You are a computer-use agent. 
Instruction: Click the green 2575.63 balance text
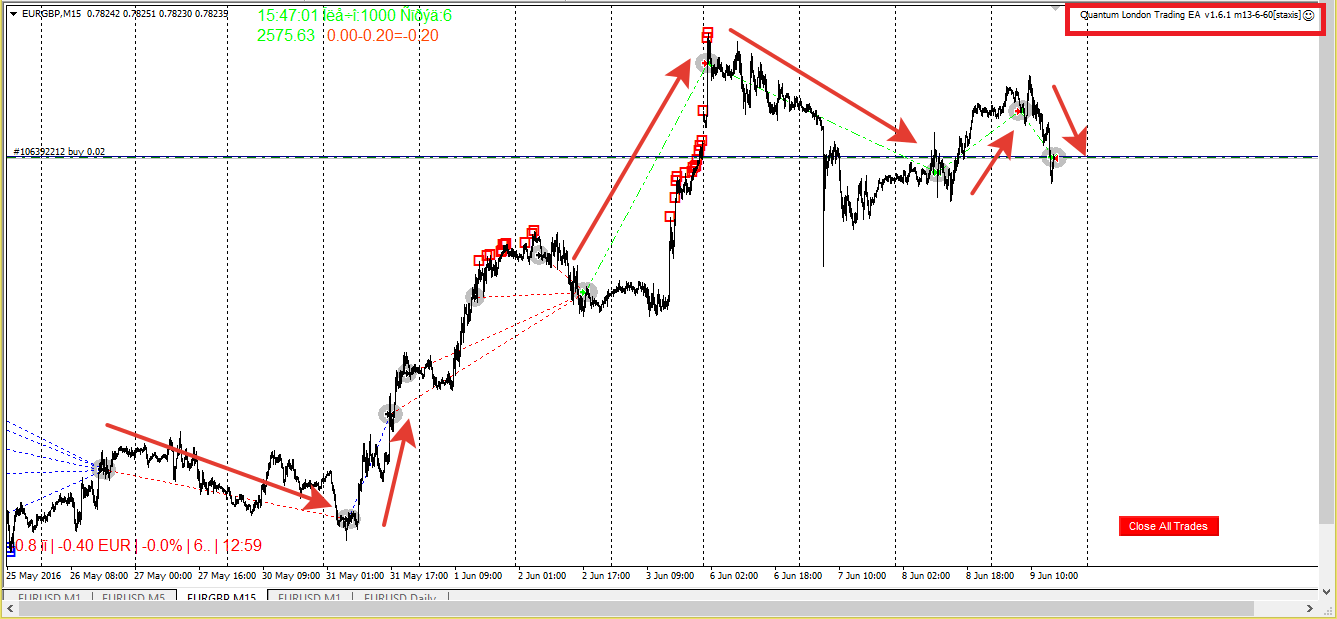(x=286, y=35)
